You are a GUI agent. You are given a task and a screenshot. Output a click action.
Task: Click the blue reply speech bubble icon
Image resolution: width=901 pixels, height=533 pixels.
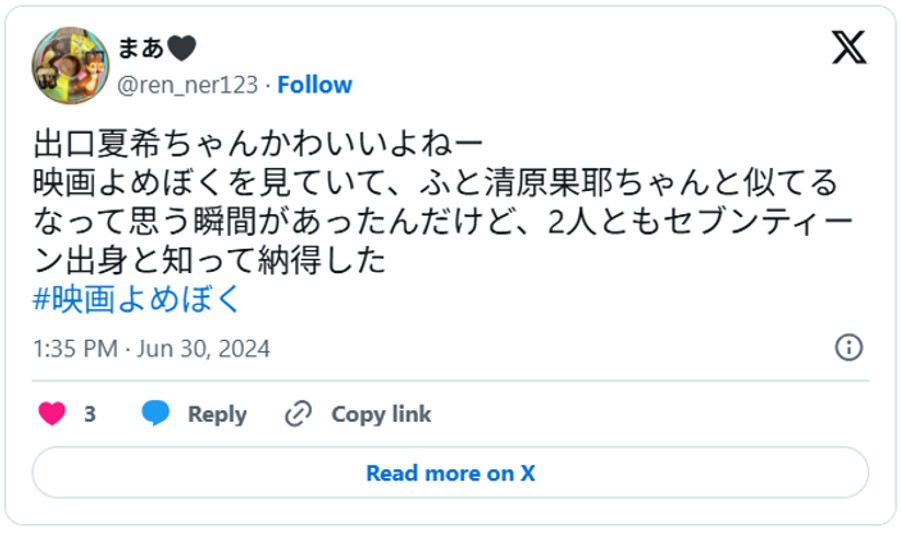point(155,414)
